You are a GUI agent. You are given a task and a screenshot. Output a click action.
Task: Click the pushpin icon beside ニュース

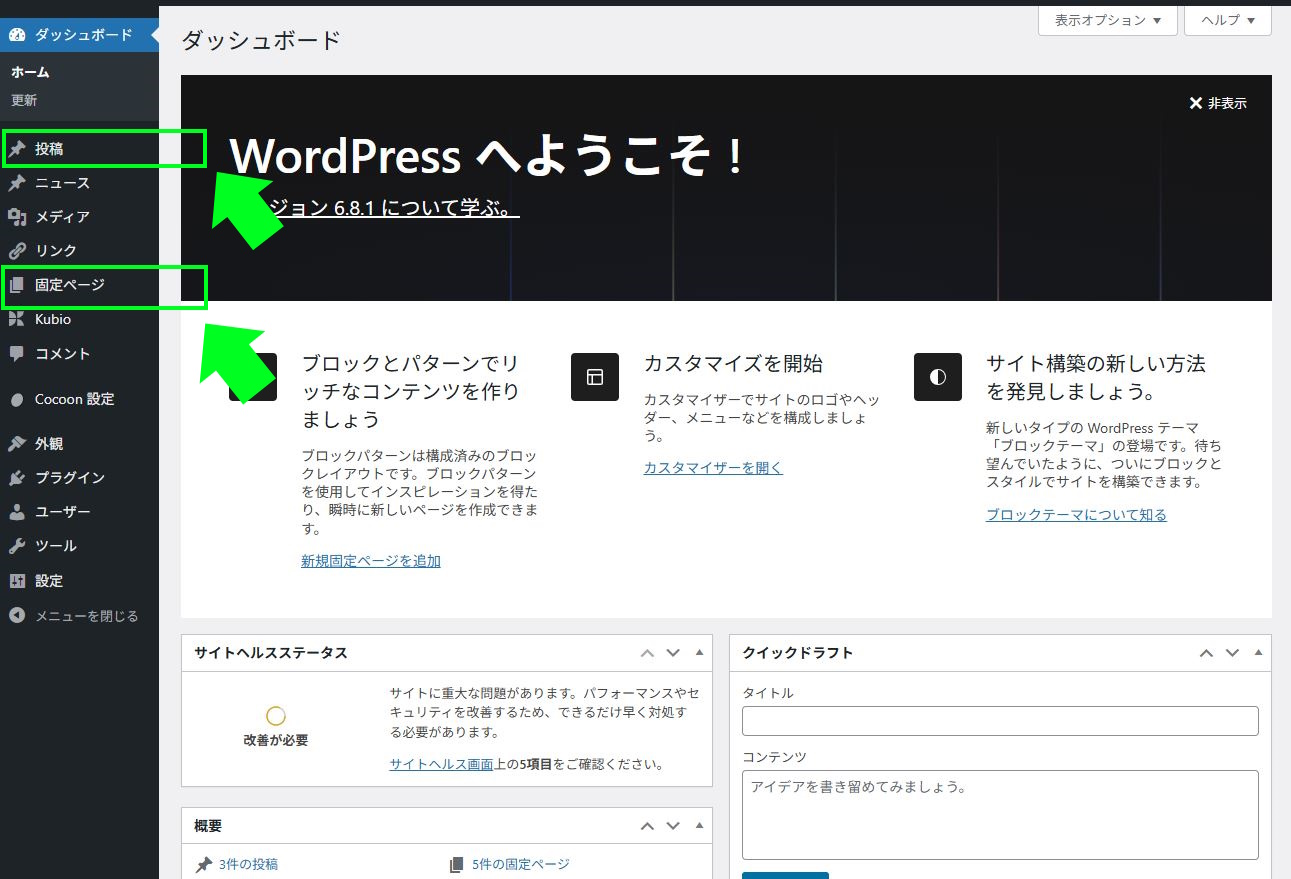17,183
